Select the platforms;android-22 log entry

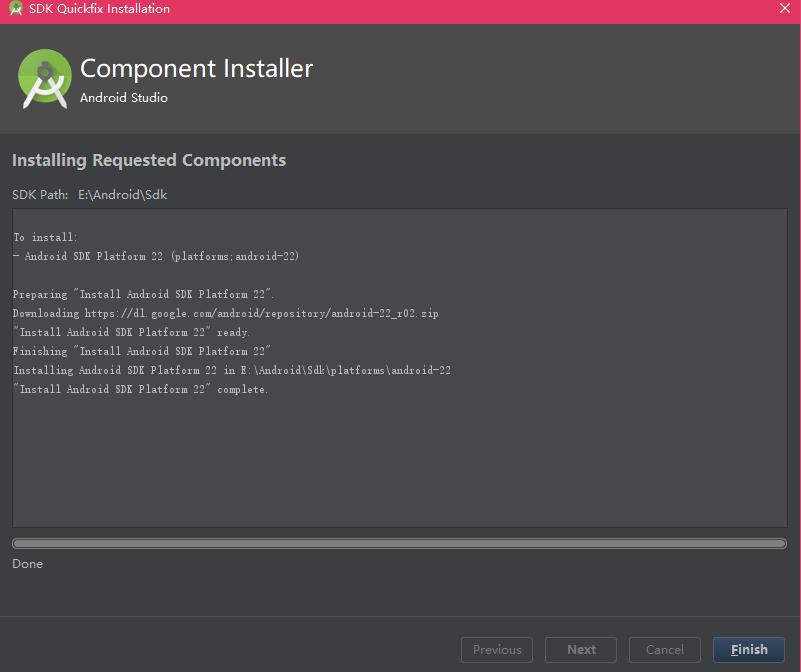pos(156,256)
